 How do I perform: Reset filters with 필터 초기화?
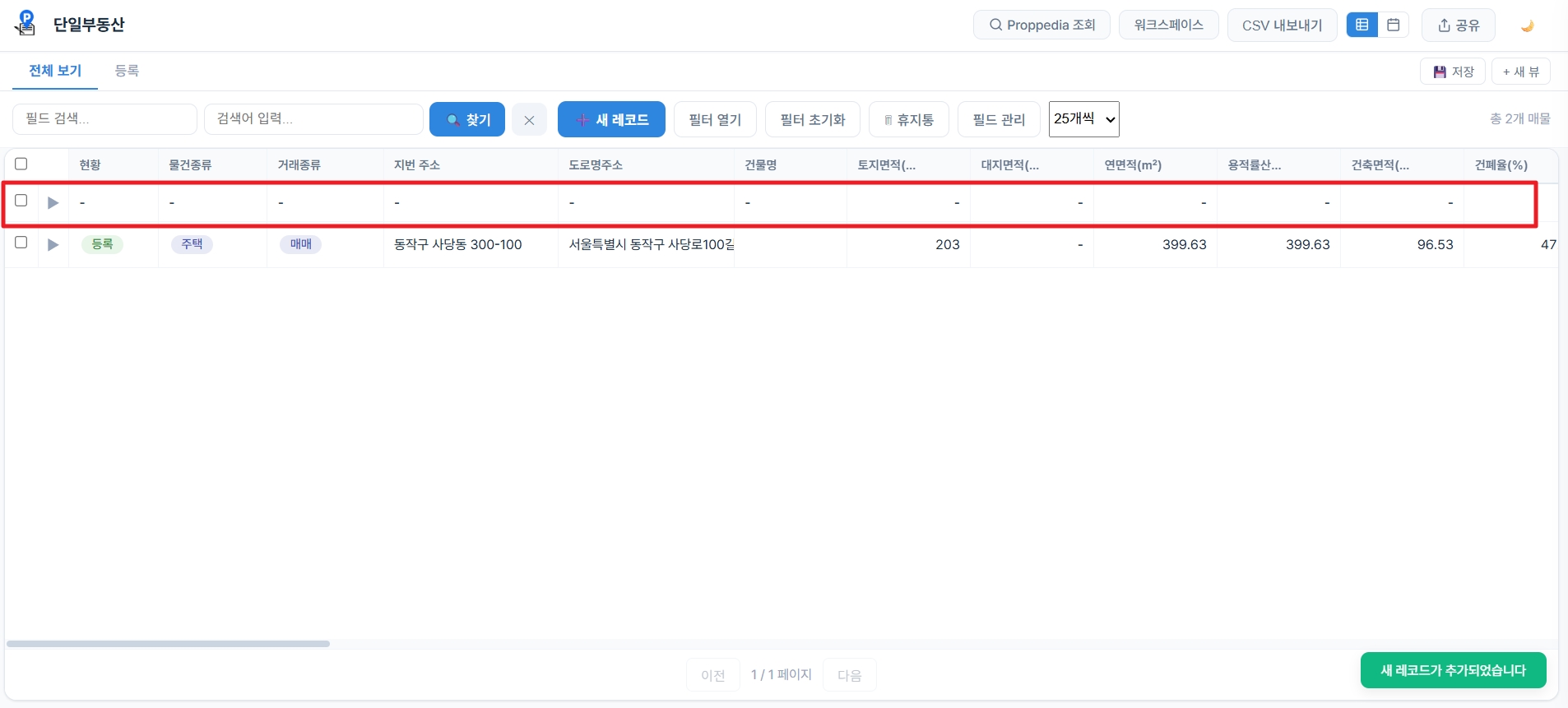[x=813, y=119]
